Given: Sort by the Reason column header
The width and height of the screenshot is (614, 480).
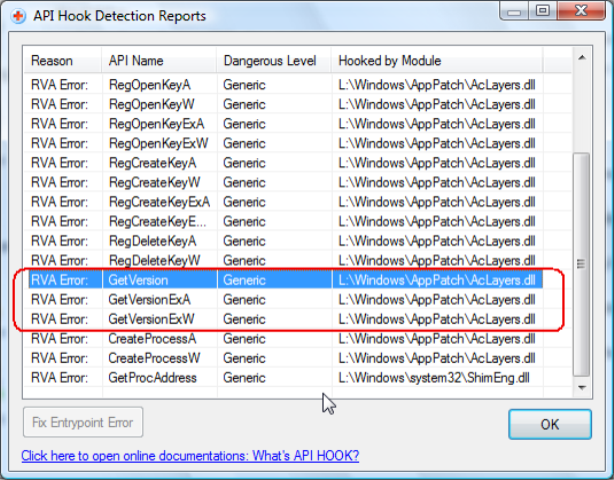Looking at the screenshot, I should 63,61.
